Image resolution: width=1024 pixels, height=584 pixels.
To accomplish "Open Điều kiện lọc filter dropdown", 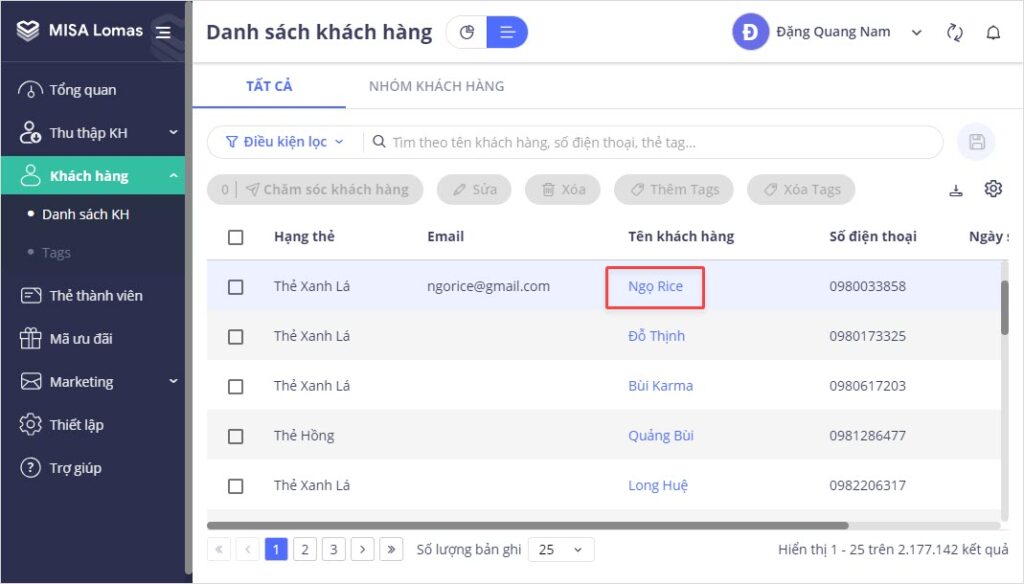I will coord(284,142).
